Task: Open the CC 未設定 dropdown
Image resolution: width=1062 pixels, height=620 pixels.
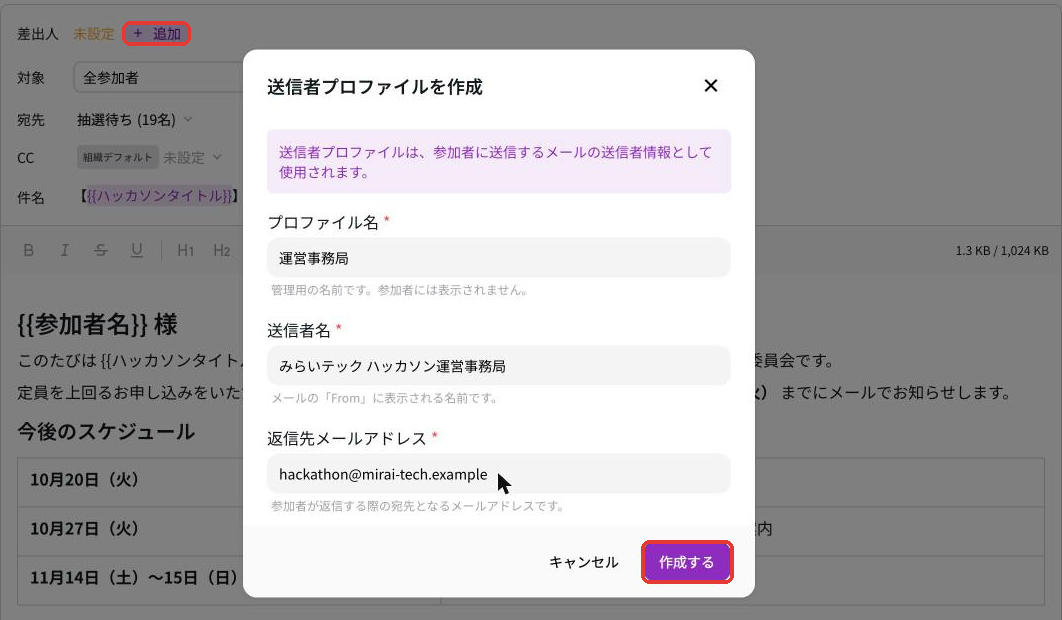Action: pyautogui.click(x=193, y=157)
